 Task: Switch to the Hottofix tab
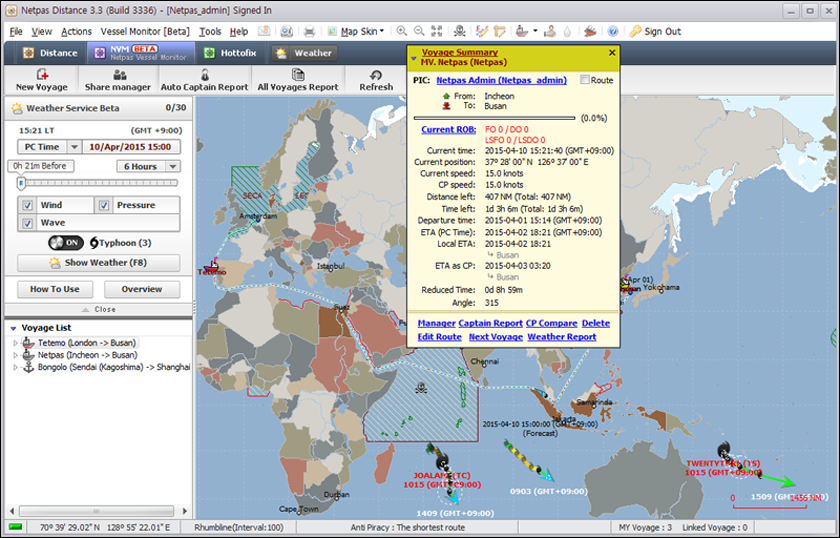(230, 53)
